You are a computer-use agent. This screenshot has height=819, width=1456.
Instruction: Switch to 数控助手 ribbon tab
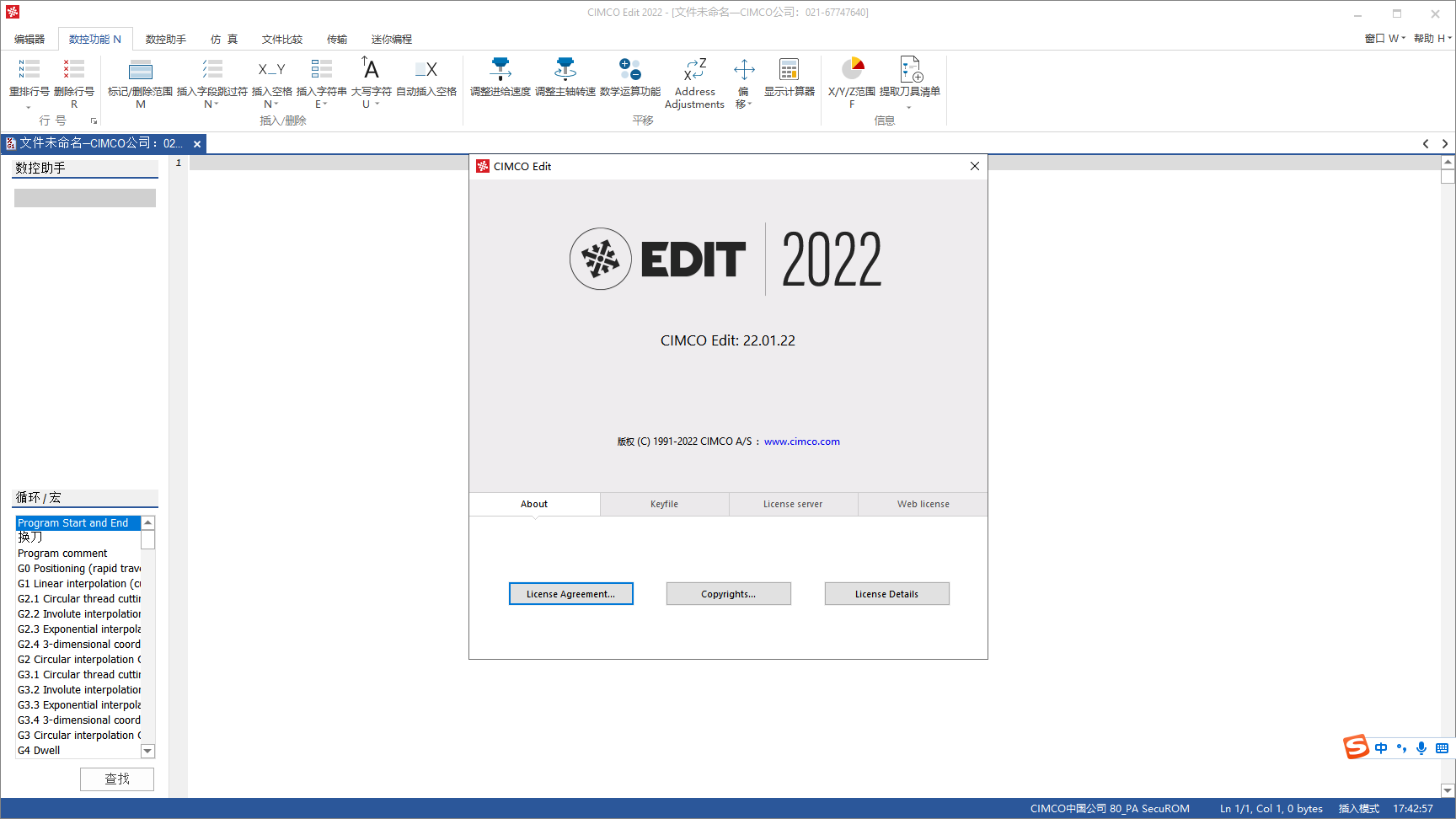pyautogui.click(x=166, y=40)
